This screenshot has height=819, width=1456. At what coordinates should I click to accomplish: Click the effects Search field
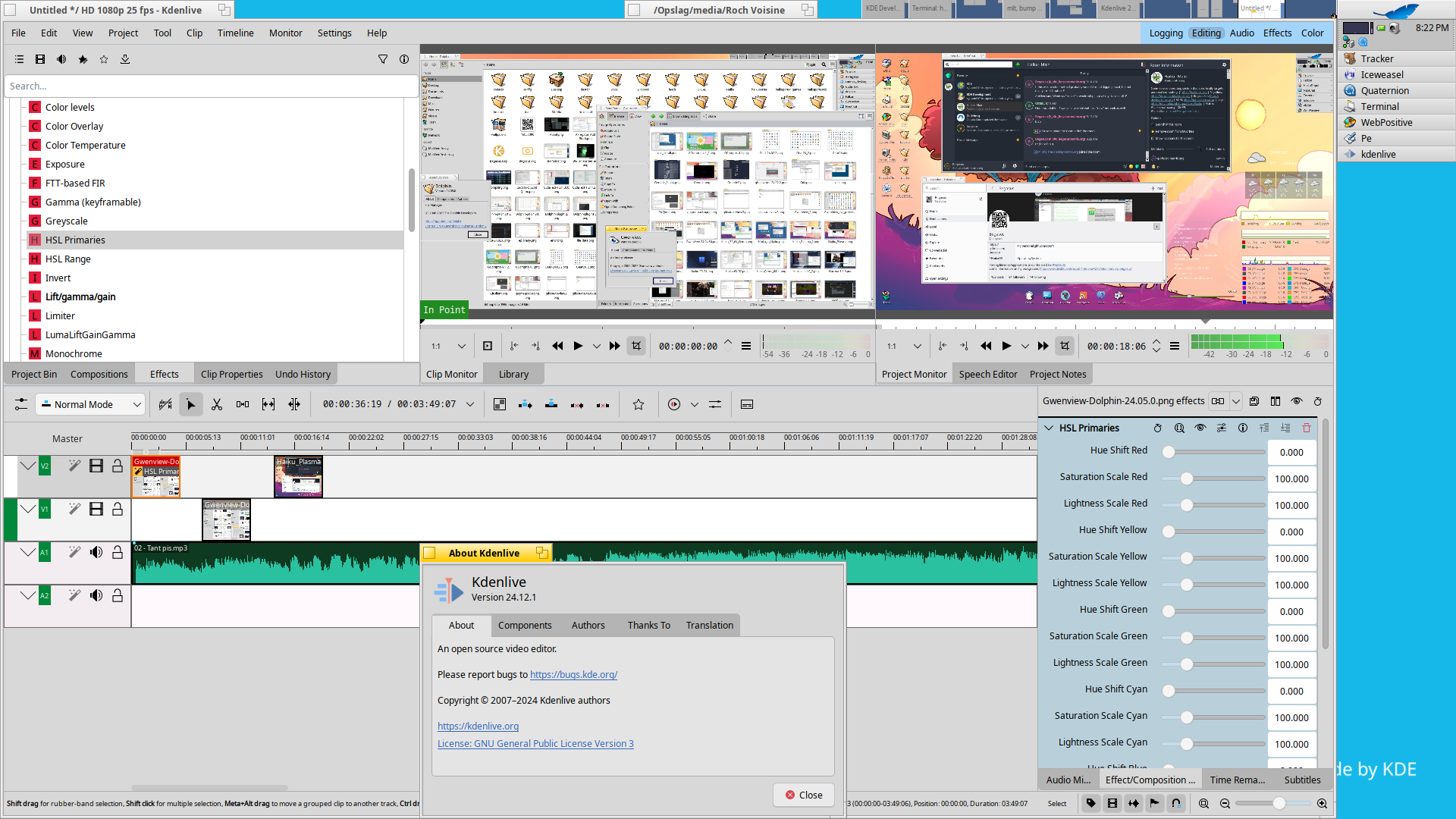pyautogui.click(x=211, y=86)
